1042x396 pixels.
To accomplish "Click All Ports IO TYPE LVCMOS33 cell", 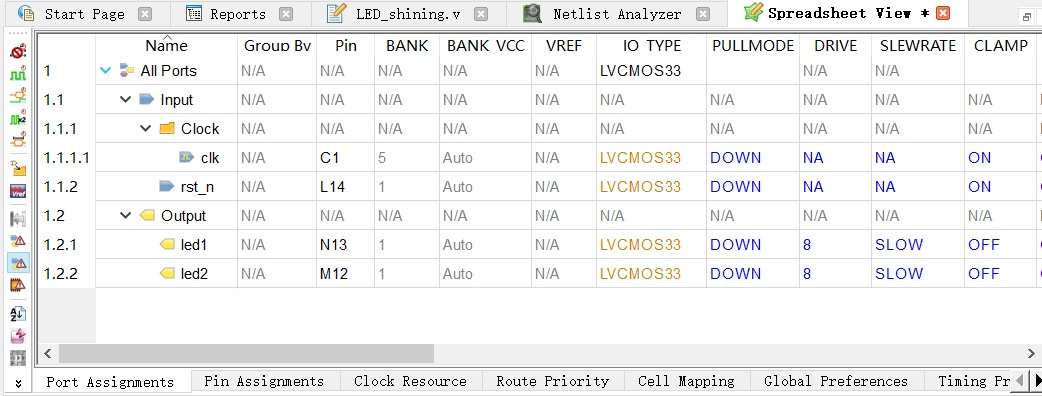I will click(x=651, y=70).
